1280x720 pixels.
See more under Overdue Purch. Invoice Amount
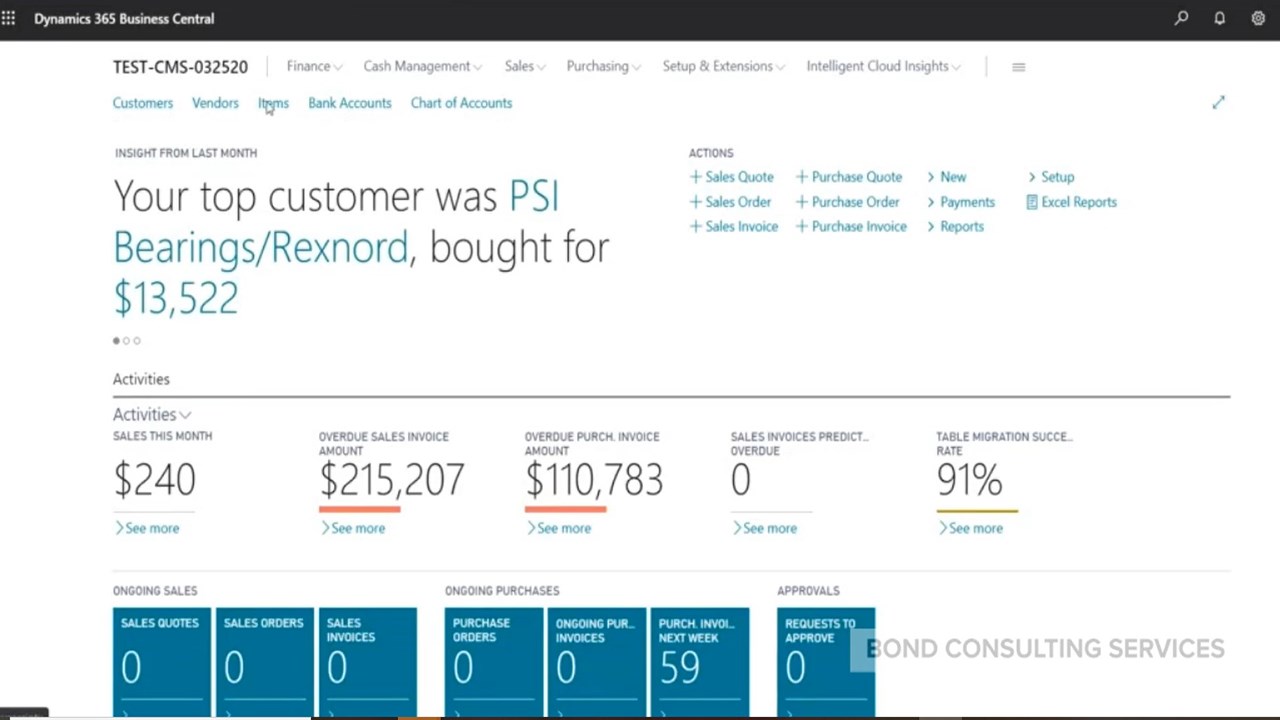pyautogui.click(x=559, y=528)
